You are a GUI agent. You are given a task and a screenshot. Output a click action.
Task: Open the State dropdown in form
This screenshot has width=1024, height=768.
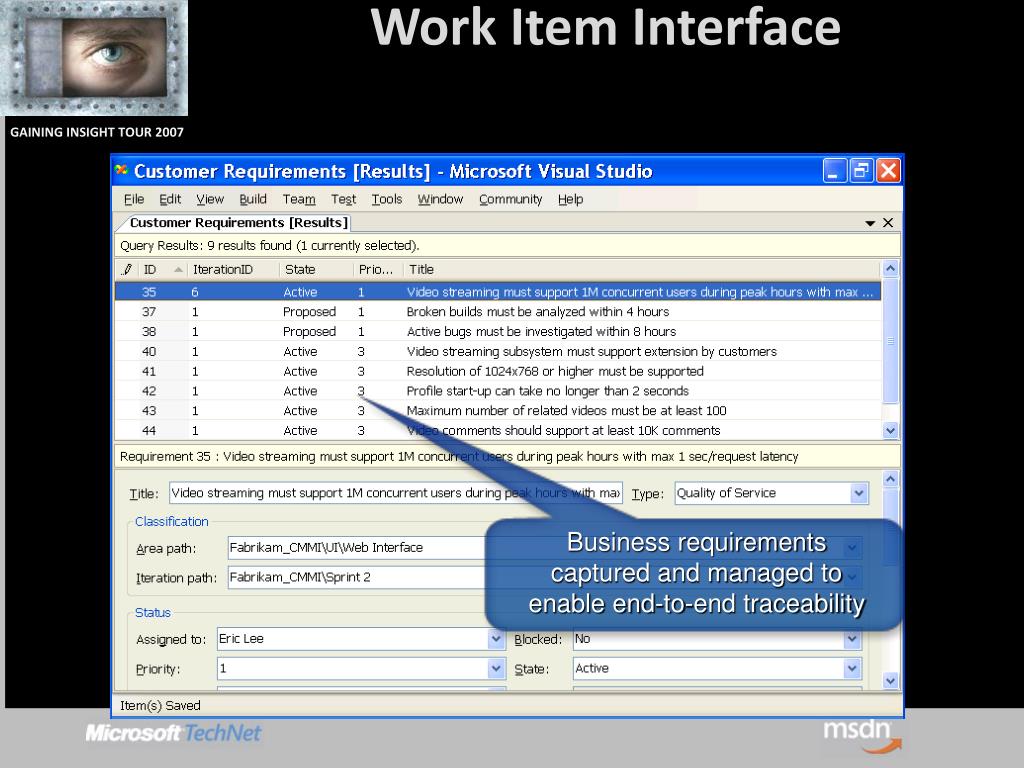point(852,668)
